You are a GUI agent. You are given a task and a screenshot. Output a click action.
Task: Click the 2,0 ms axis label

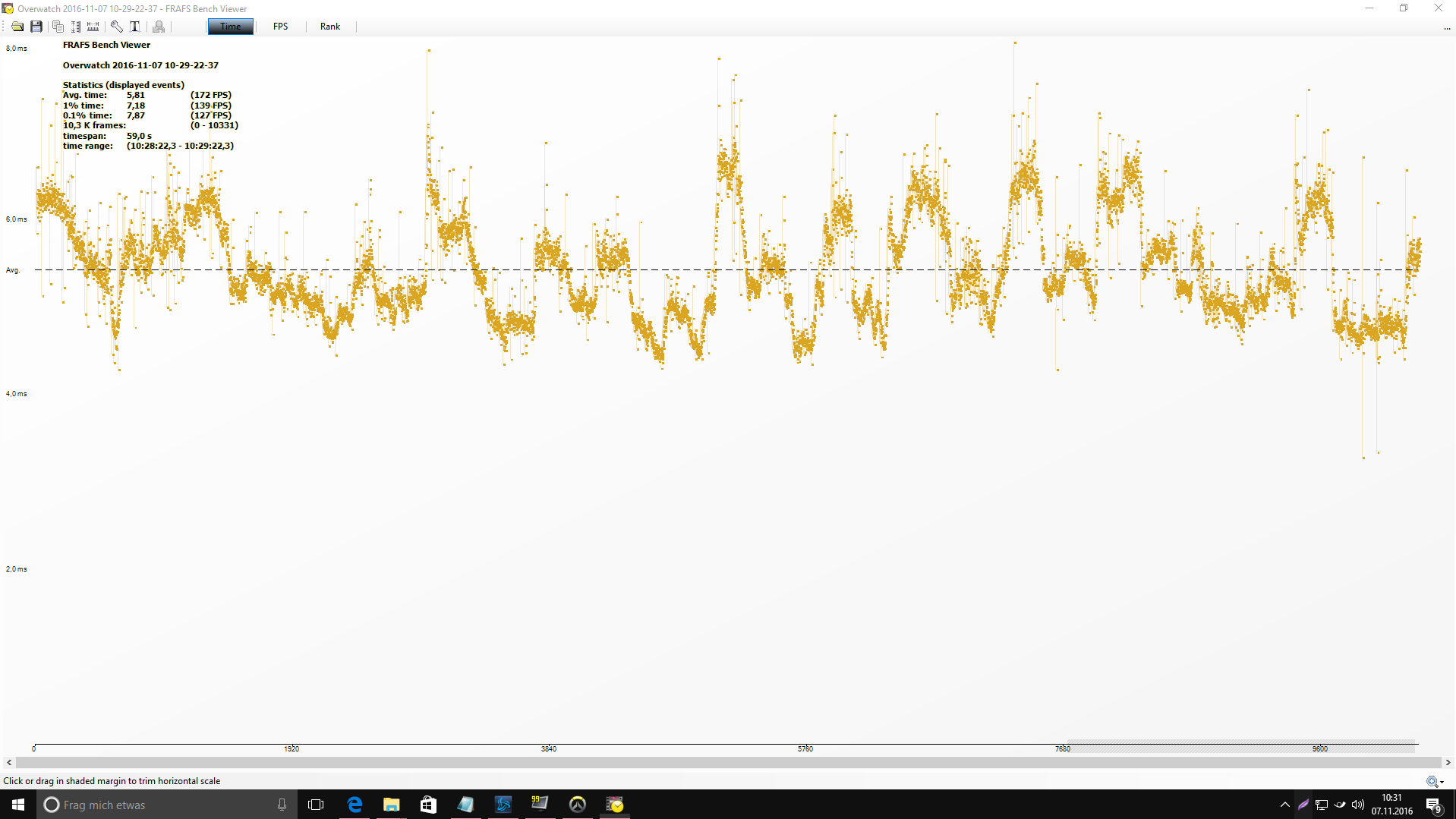[x=16, y=569]
